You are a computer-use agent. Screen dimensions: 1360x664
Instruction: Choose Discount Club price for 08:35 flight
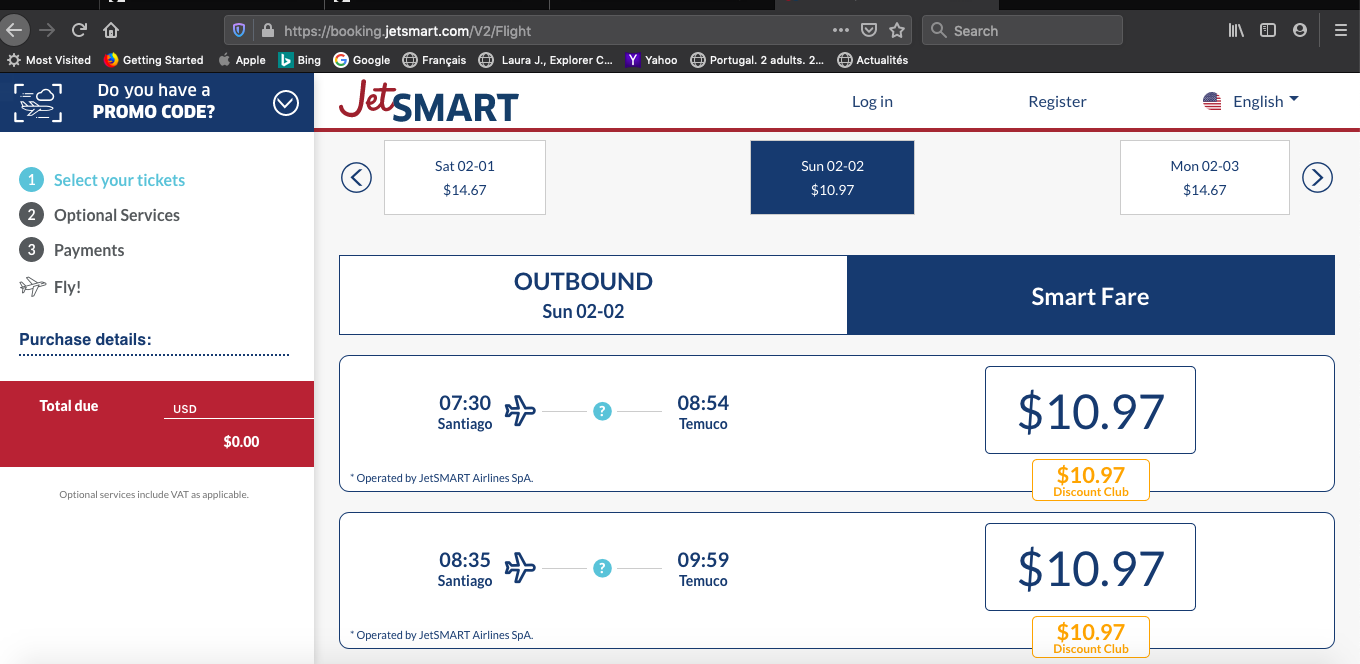pos(1090,637)
